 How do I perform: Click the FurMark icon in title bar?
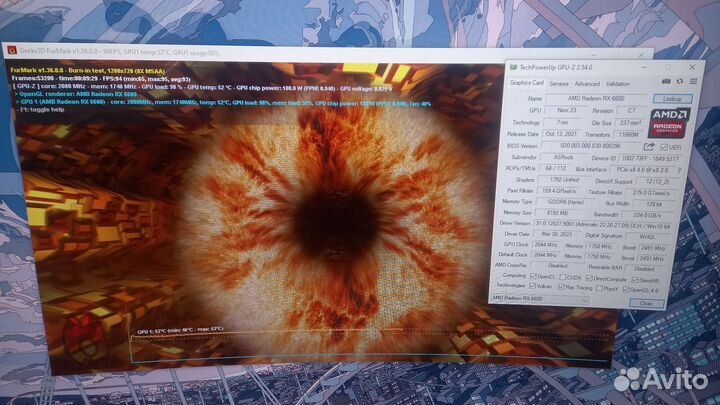coord(10,50)
